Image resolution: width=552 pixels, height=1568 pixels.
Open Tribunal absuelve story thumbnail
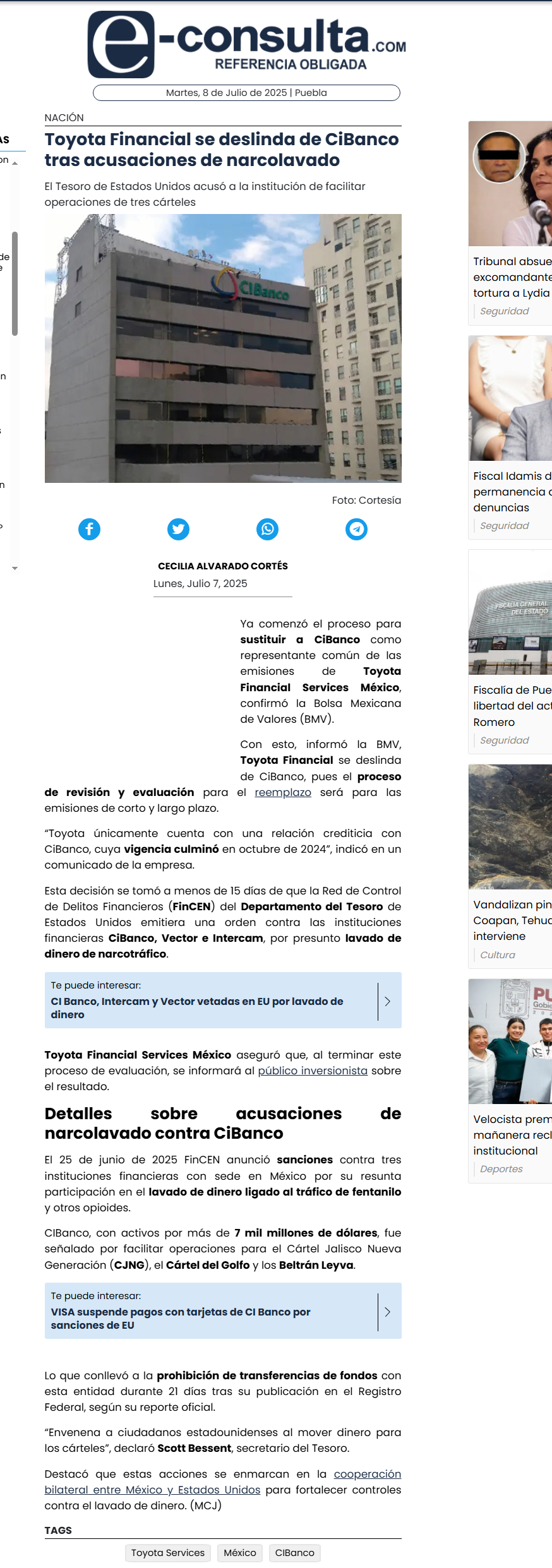click(510, 184)
